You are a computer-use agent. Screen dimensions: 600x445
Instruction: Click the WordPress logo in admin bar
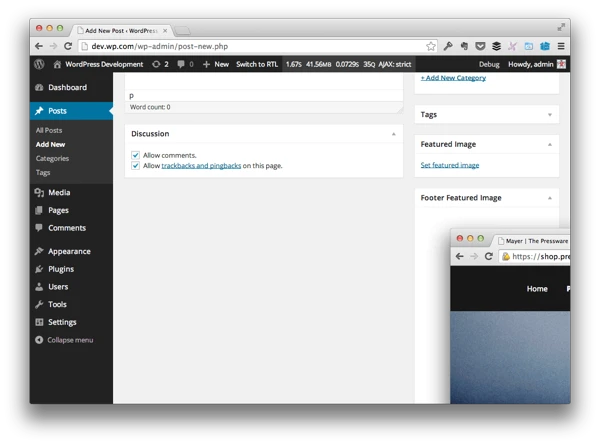click(39, 64)
